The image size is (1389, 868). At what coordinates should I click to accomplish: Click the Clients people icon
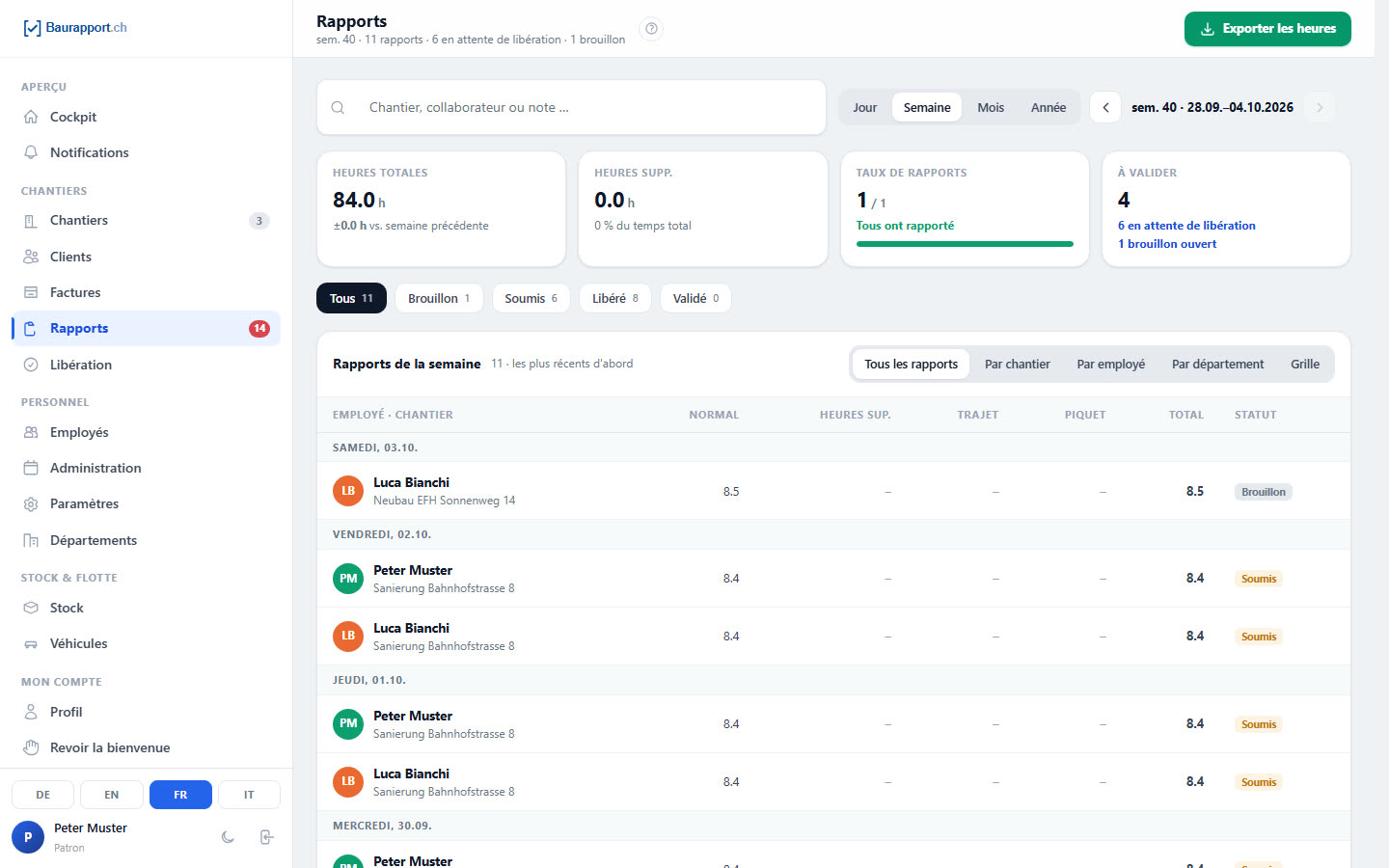[31, 257]
